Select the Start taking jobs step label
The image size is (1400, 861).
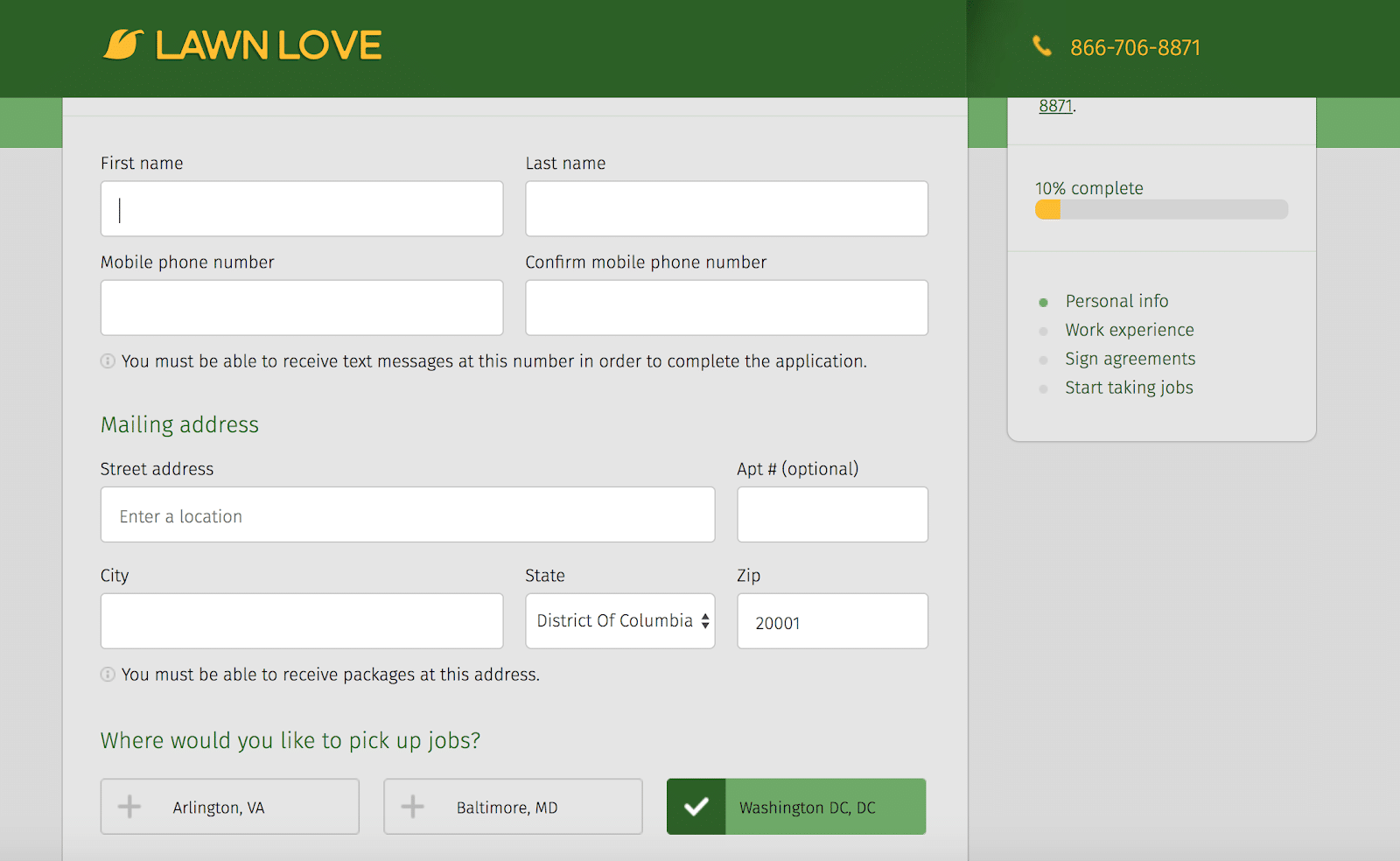coord(1129,388)
